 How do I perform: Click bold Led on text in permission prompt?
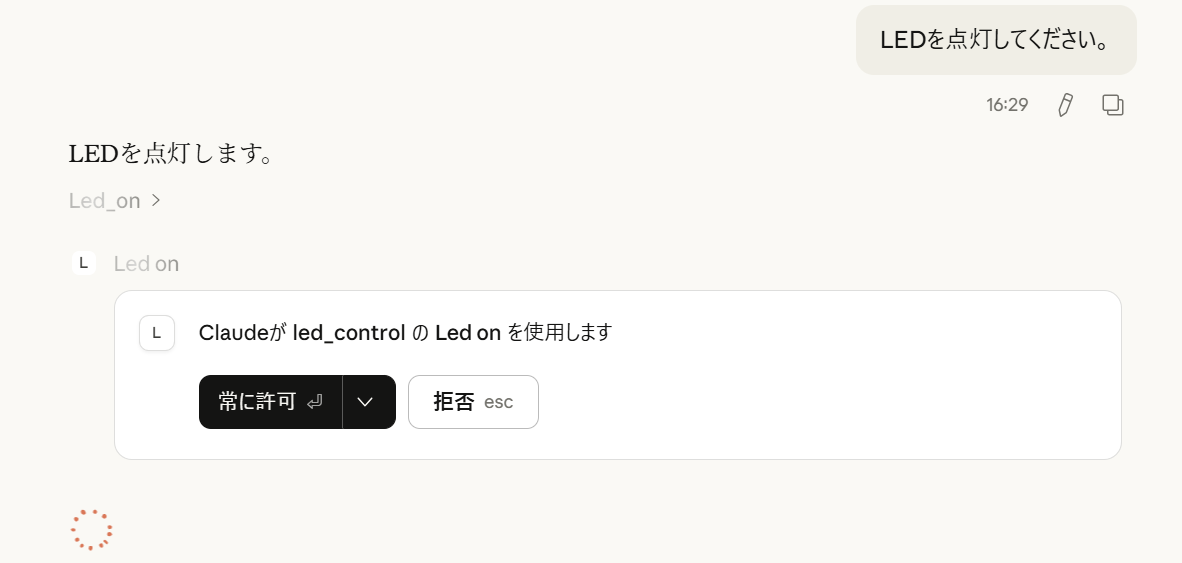point(468,333)
